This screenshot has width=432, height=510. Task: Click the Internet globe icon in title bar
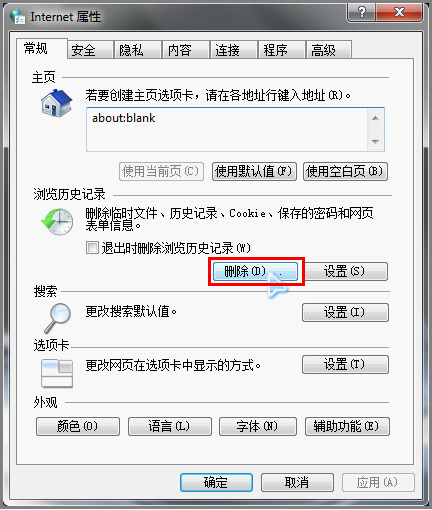pos(17,16)
